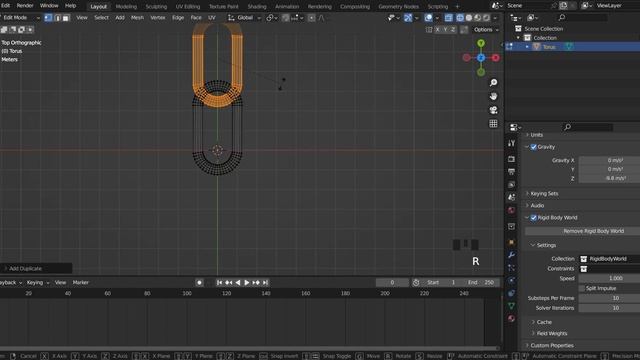This screenshot has width=640, height=360.
Task: Open the Object Data green triangle tab
Action: tap(511, 306)
